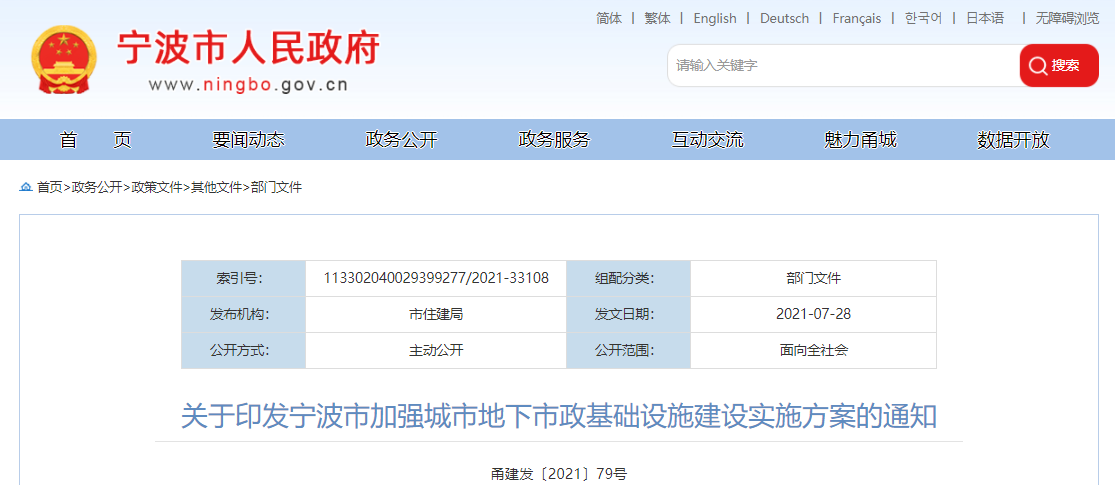The height and width of the screenshot is (485, 1115).
Task: Open the 政务服务 navigation item
Action: pyautogui.click(x=555, y=140)
